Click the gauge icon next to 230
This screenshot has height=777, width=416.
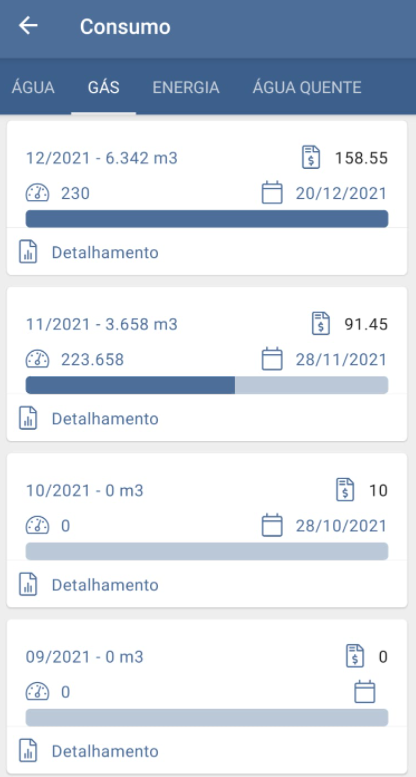(37, 193)
